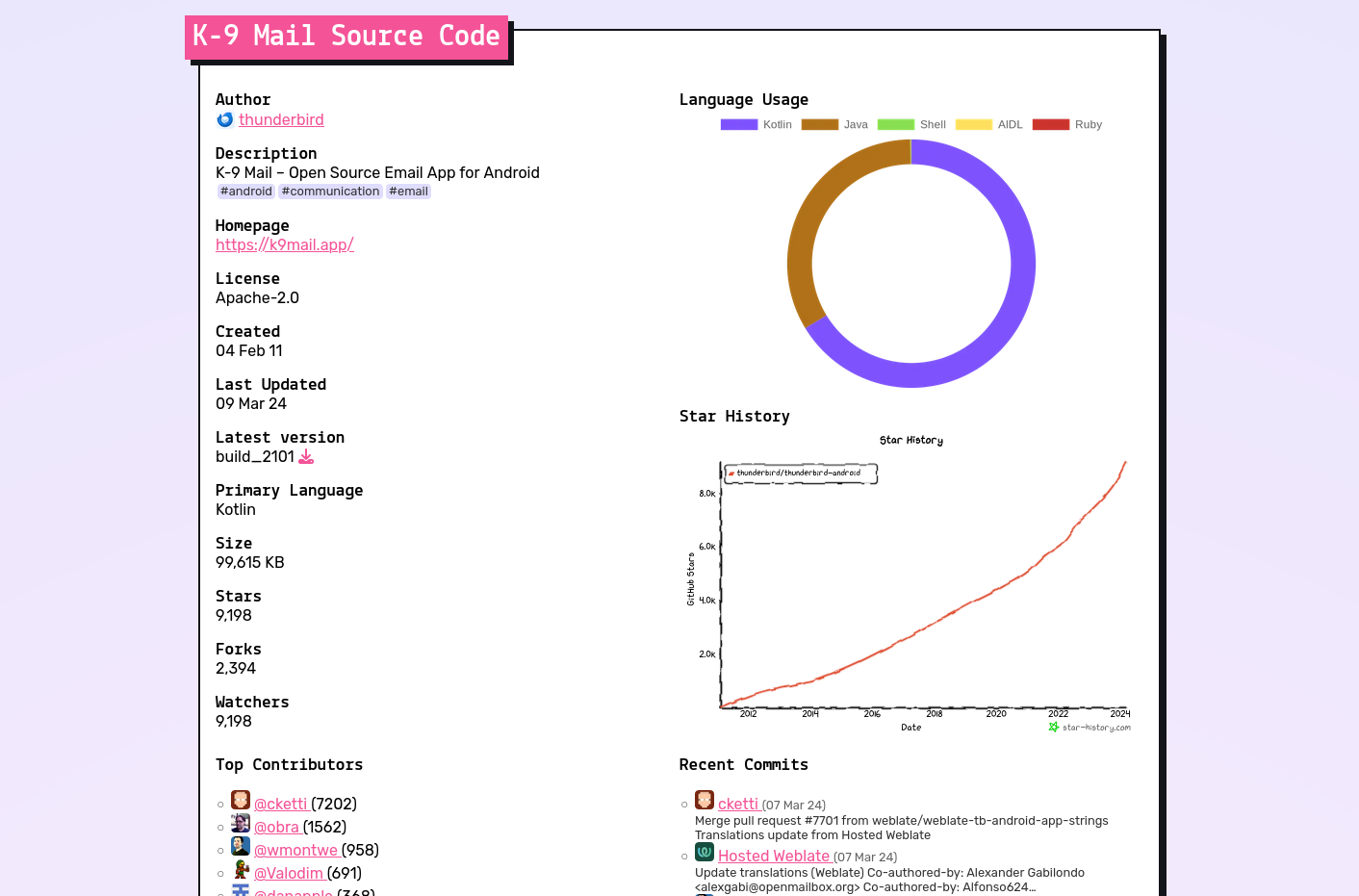This screenshot has height=896, width=1359.
Task: Click obra's avatar in contributors list
Action: pos(241,824)
